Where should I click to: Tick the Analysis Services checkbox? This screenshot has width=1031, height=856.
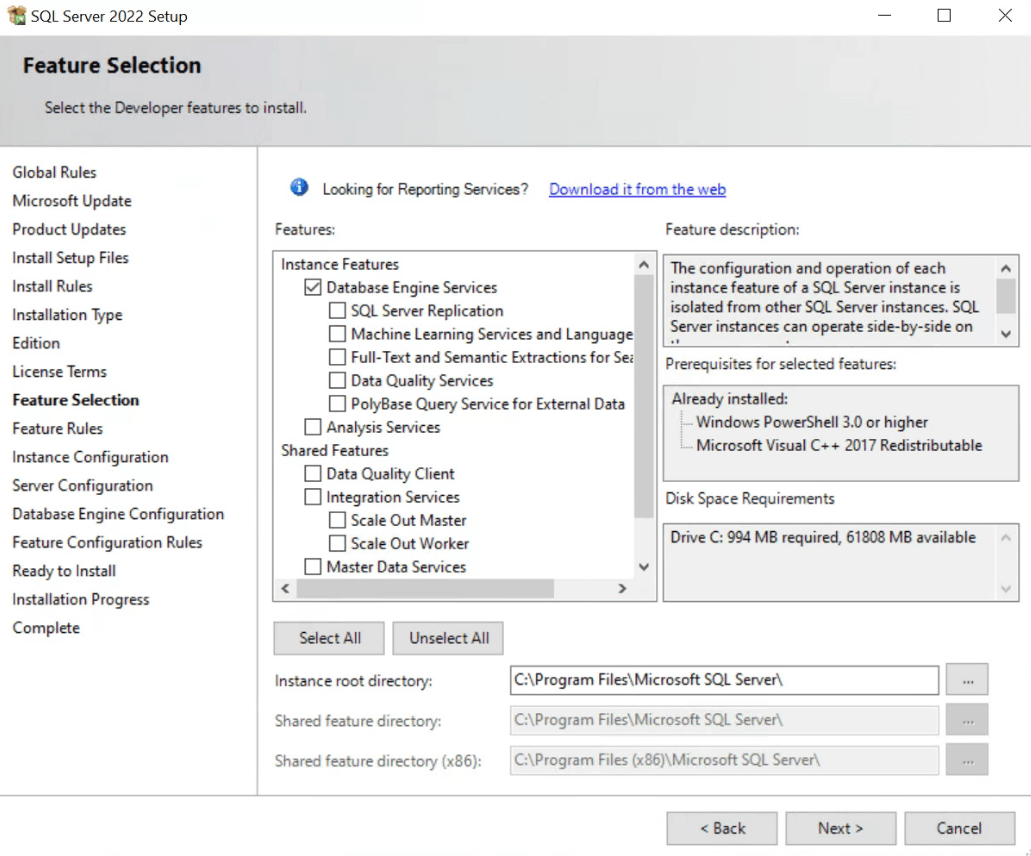click(313, 427)
